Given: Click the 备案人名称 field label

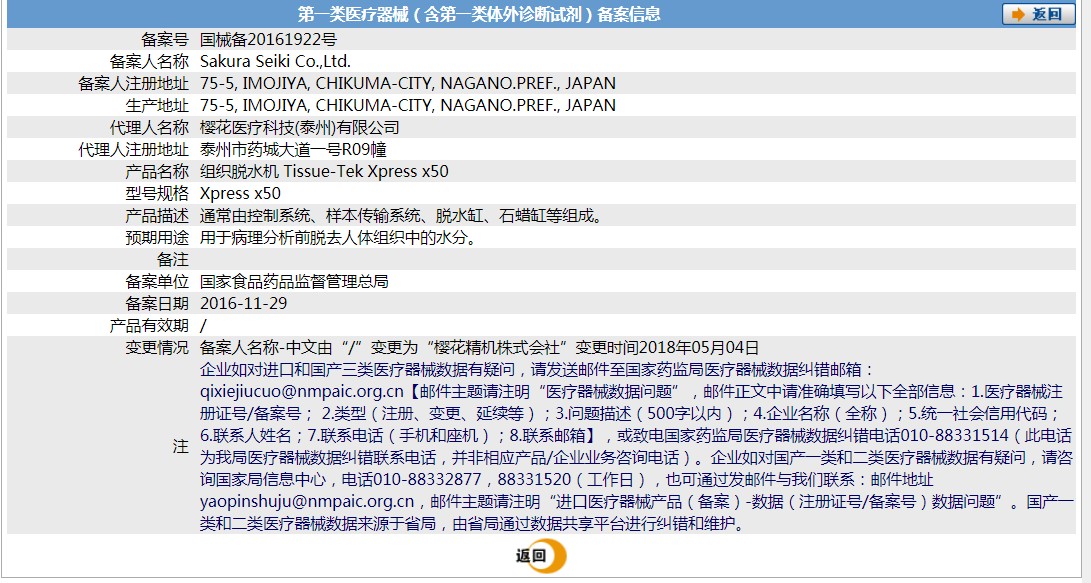Looking at the screenshot, I should pos(149,61).
